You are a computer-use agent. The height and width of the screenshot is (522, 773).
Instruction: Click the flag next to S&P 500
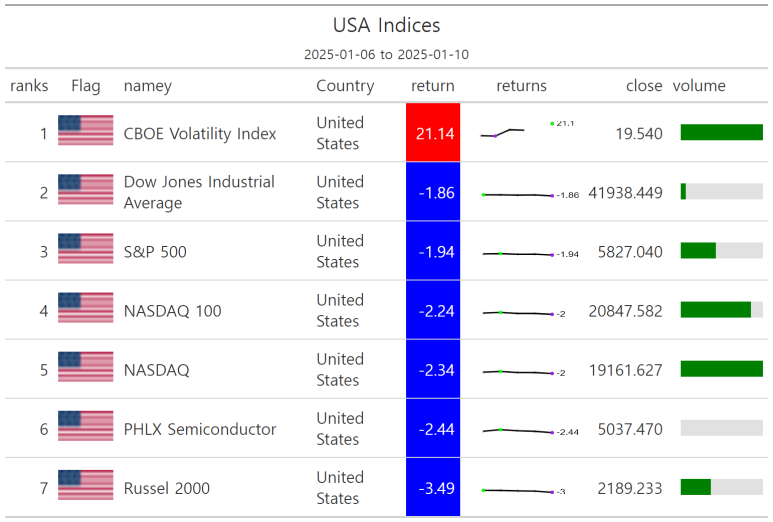(86, 248)
